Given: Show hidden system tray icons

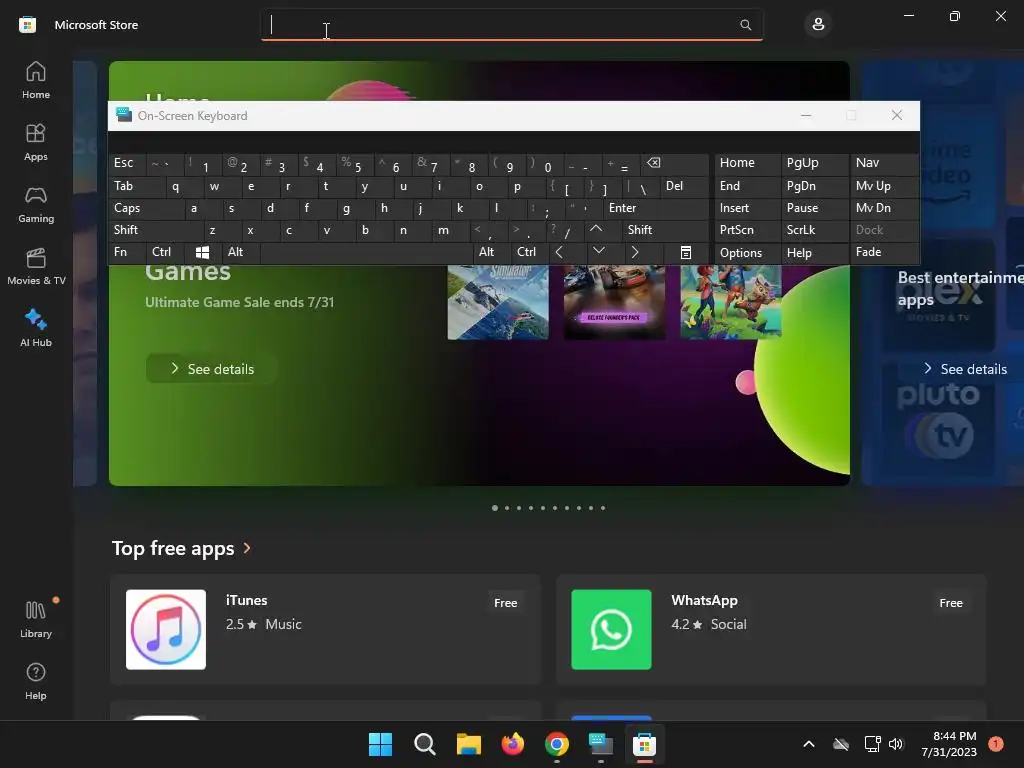Looking at the screenshot, I should pos(808,744).
